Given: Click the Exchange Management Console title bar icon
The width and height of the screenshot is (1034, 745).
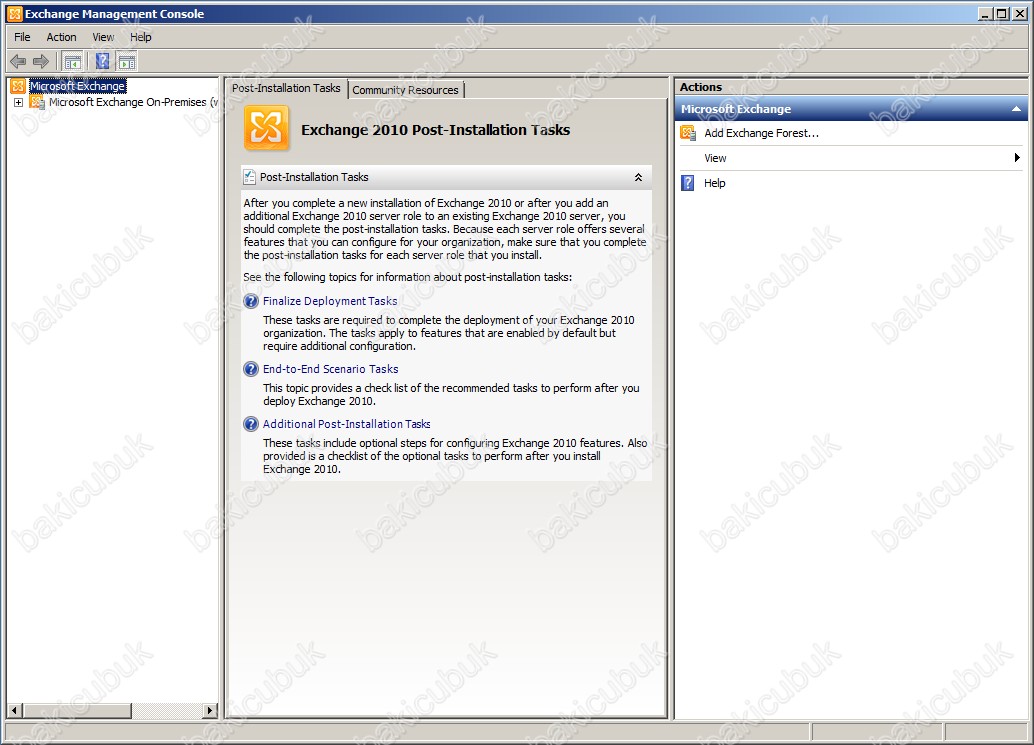Looking at the screenshot, I should (x=15, y=14).
